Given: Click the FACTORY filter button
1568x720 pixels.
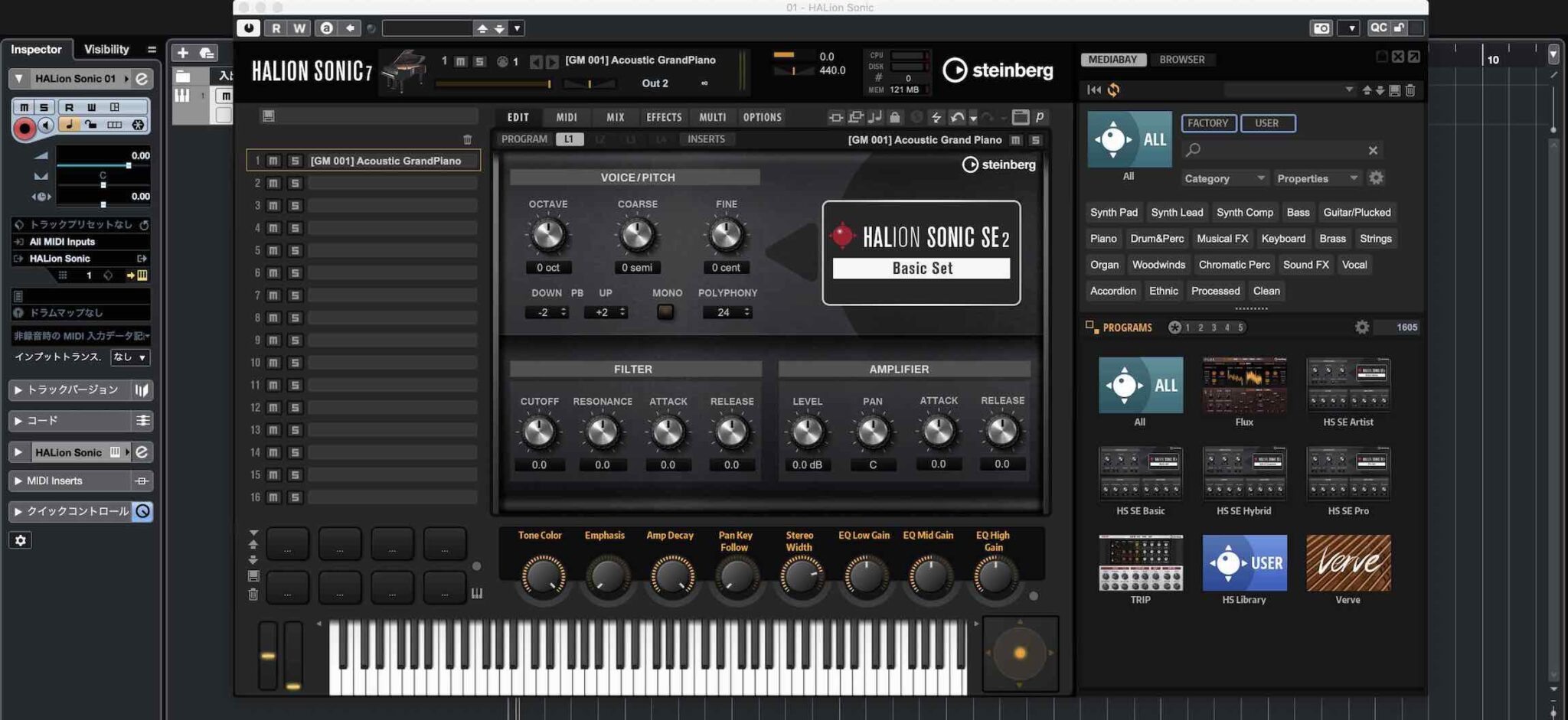Looking at the screenshot, I should point(1208,123).
